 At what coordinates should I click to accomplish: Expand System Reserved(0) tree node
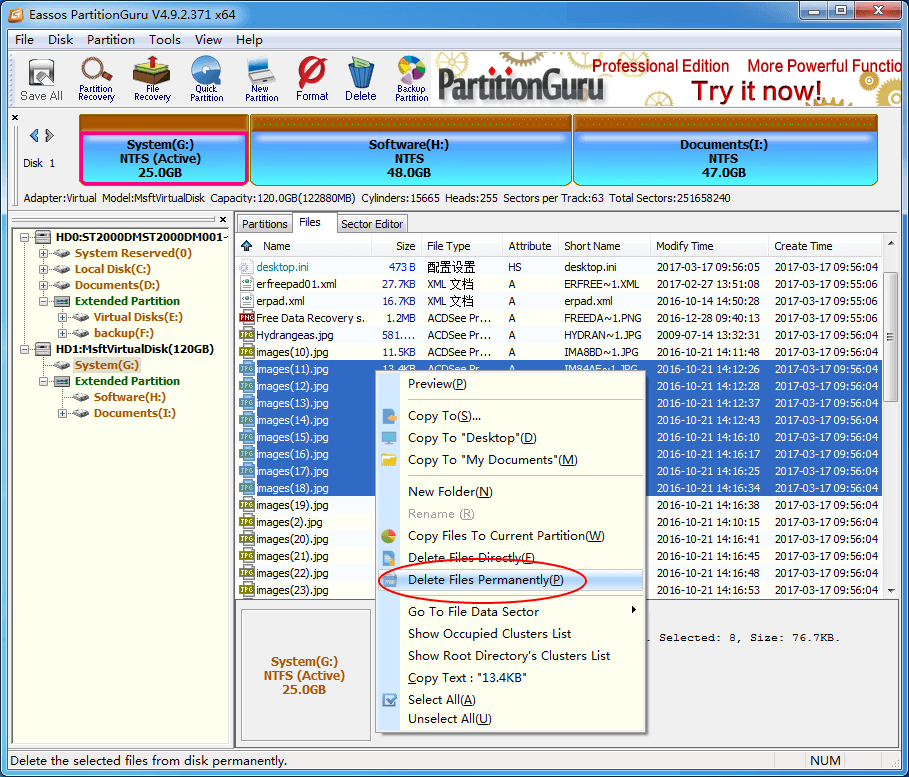pyautogui.click(x=43, y=253)
